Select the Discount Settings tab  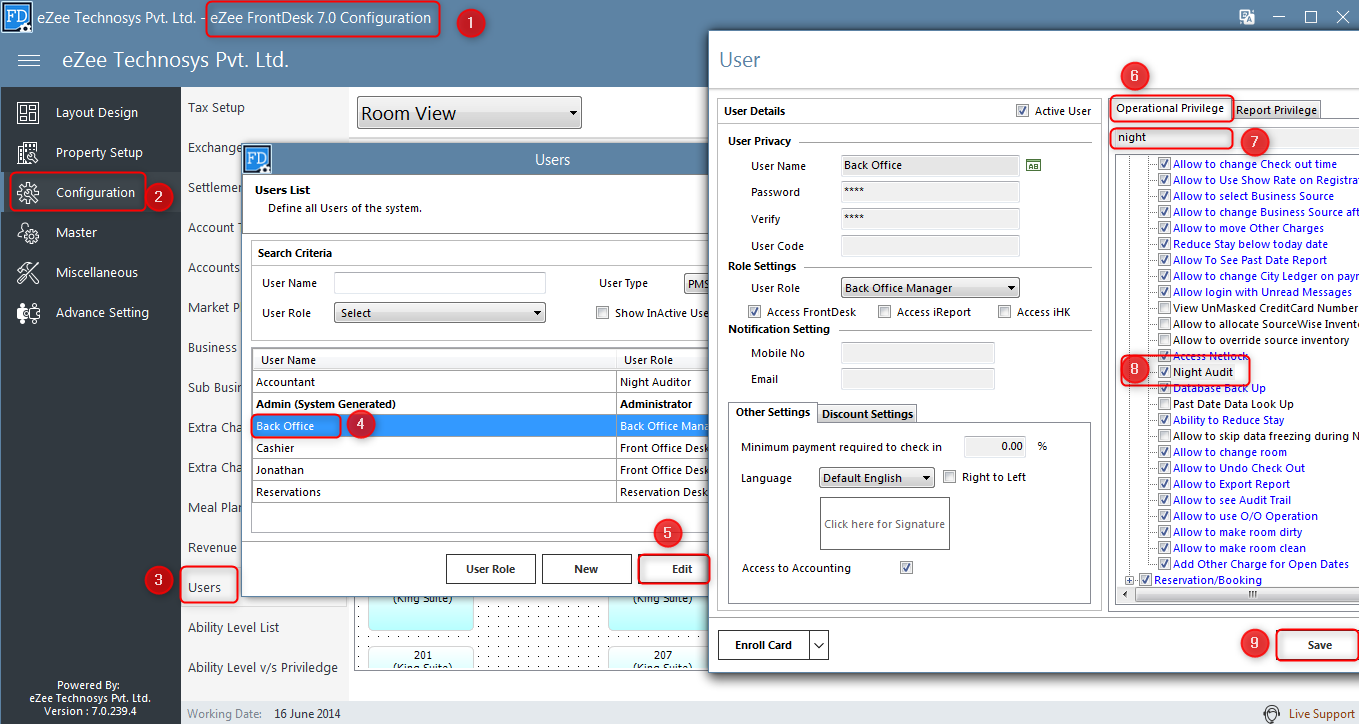[867, 414]
